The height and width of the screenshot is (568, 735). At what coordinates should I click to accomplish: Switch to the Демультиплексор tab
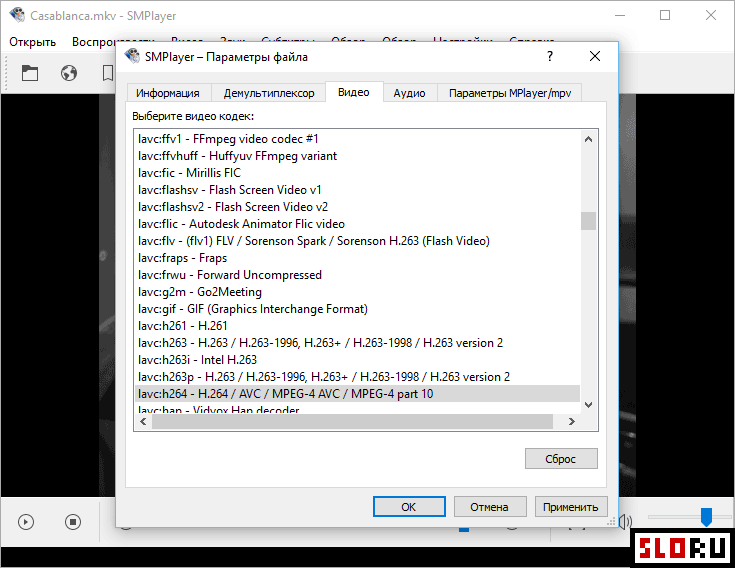click(x=269, y=93)
